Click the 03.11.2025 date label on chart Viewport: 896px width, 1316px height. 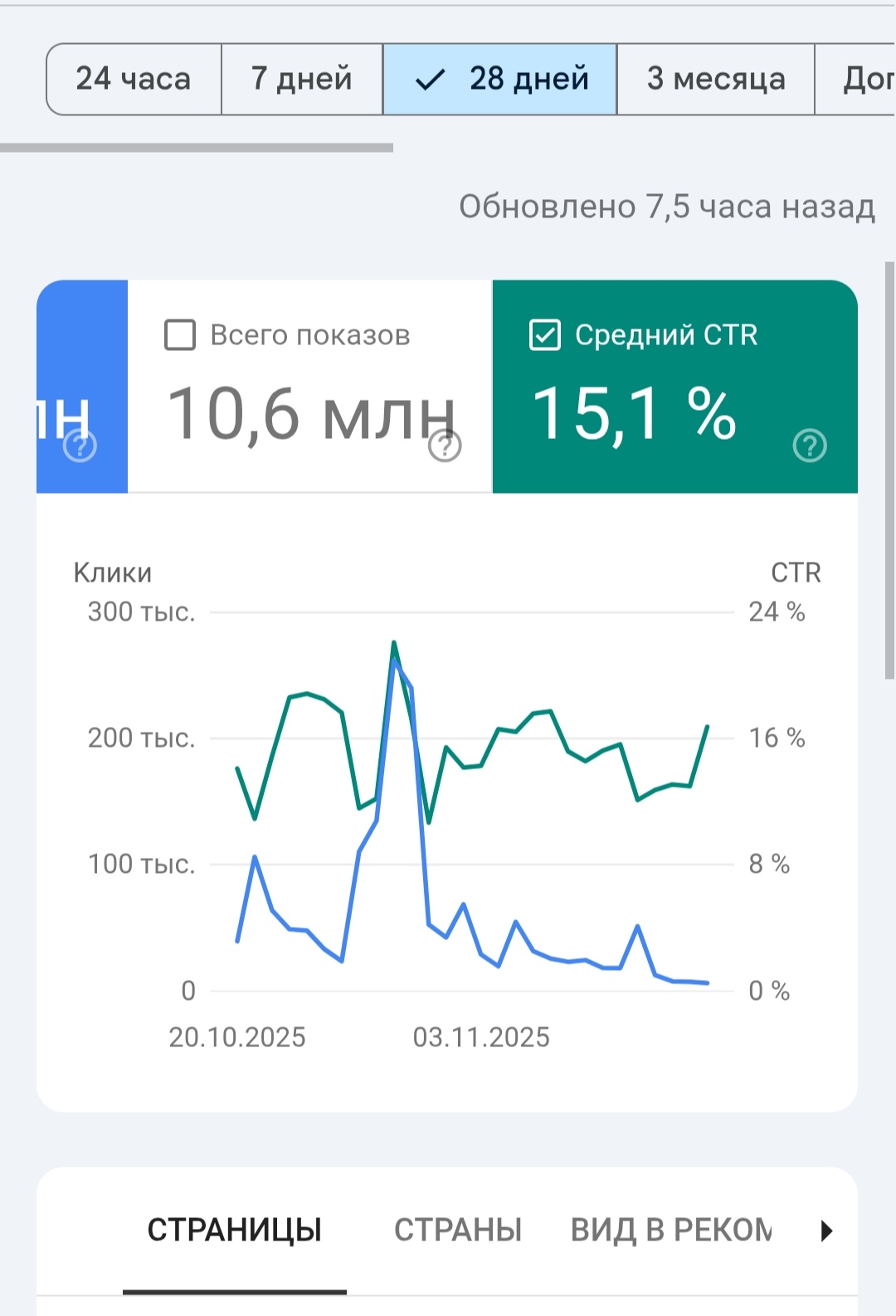tap(481, 1037)
